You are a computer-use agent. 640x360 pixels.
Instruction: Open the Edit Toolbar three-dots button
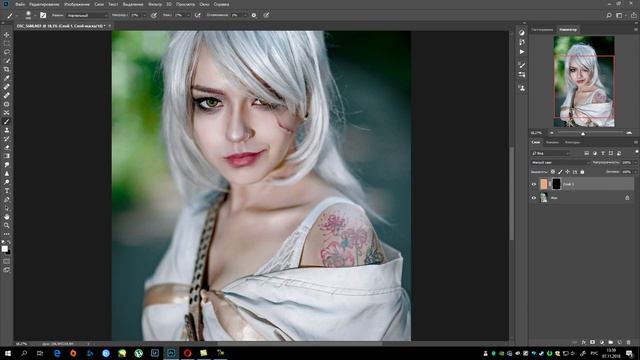pos(7,234)
